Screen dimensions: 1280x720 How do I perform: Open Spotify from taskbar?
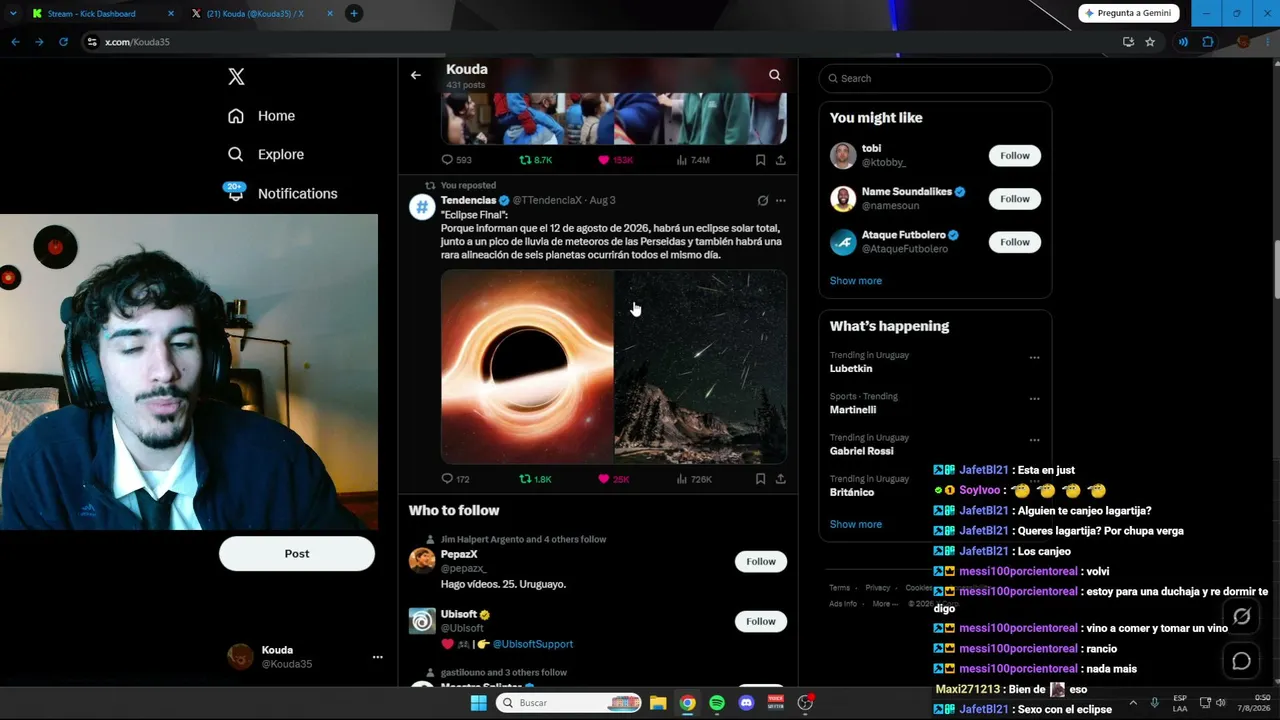click(717, 703)
